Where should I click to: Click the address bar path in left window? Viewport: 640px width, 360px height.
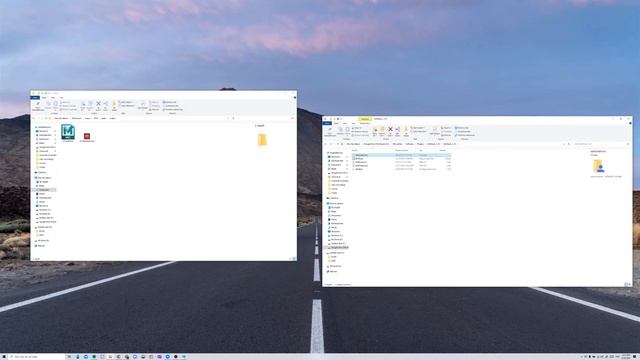(x=139, y=118)
